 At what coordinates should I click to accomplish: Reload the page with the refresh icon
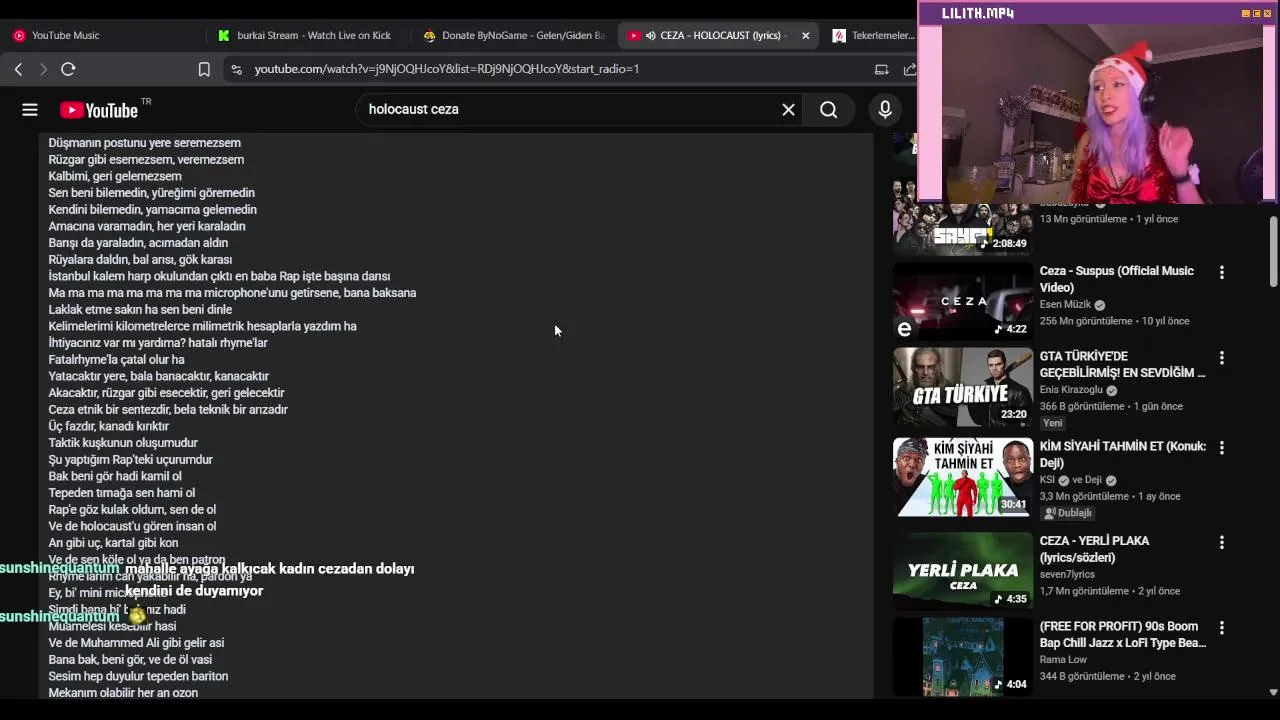pos(68,69)
